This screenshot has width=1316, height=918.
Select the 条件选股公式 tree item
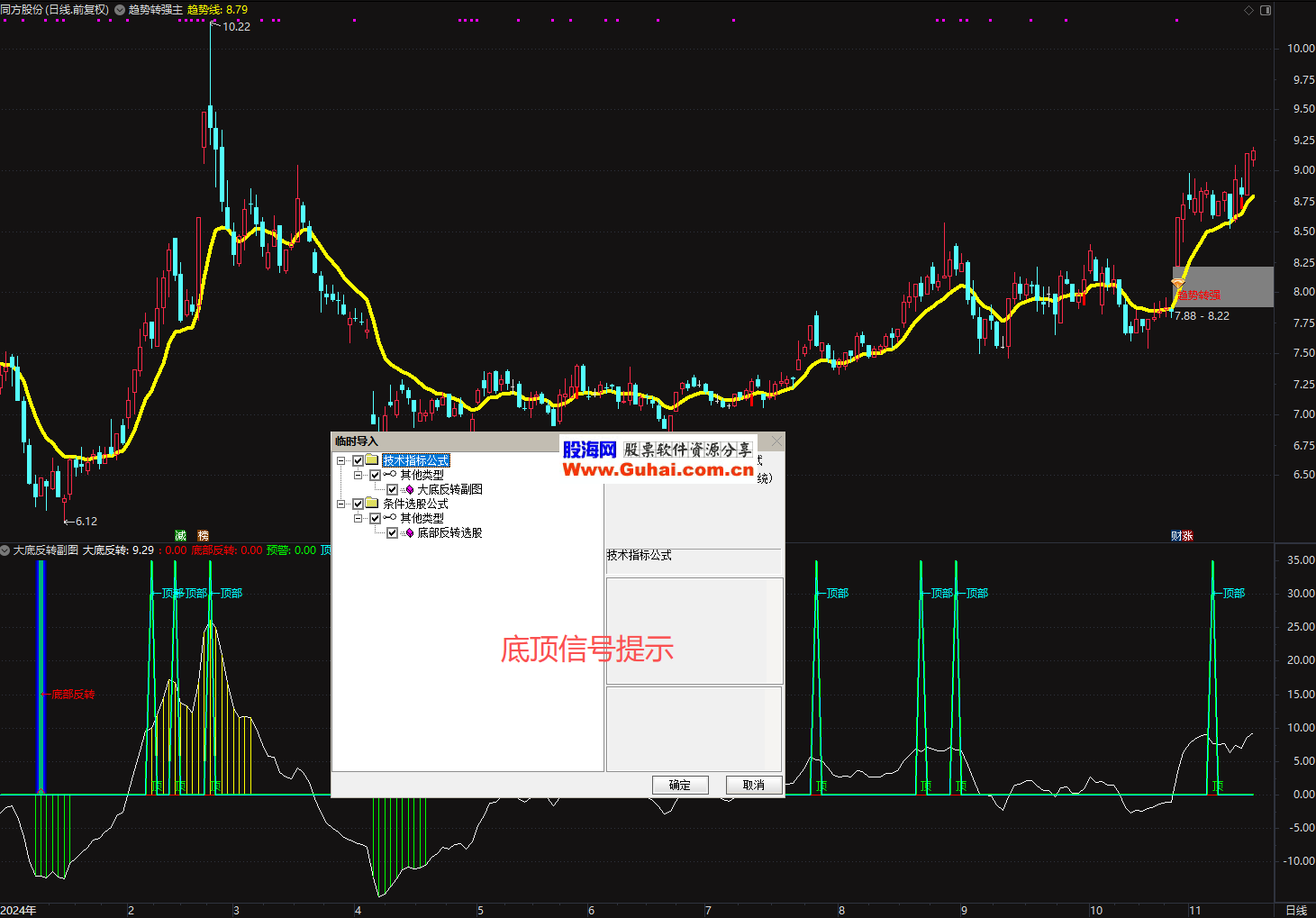415,504
